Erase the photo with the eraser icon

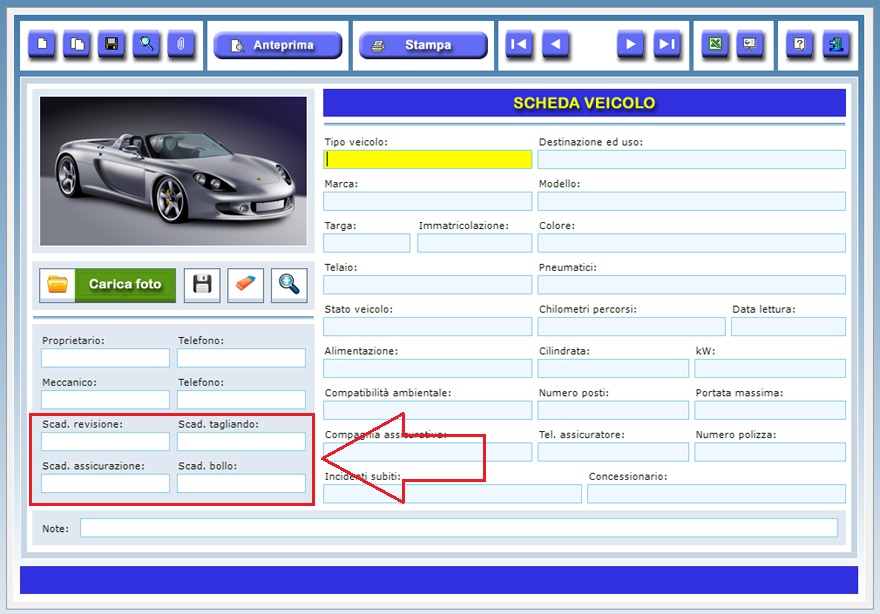click(x=245, y=284)
